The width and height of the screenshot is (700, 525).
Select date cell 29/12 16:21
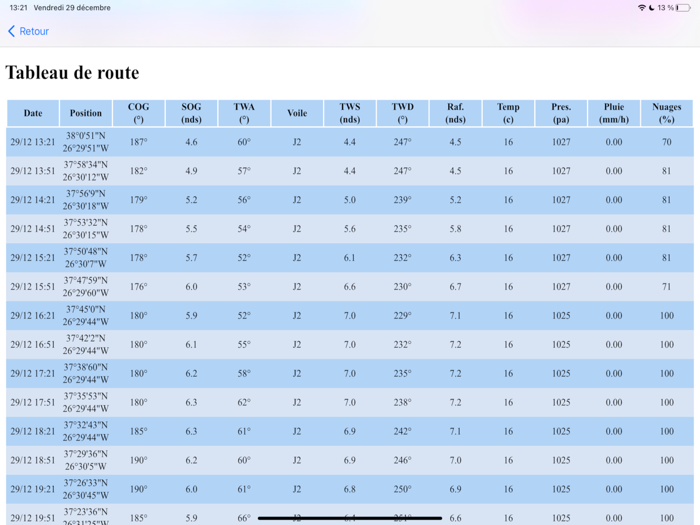(33, 316)
